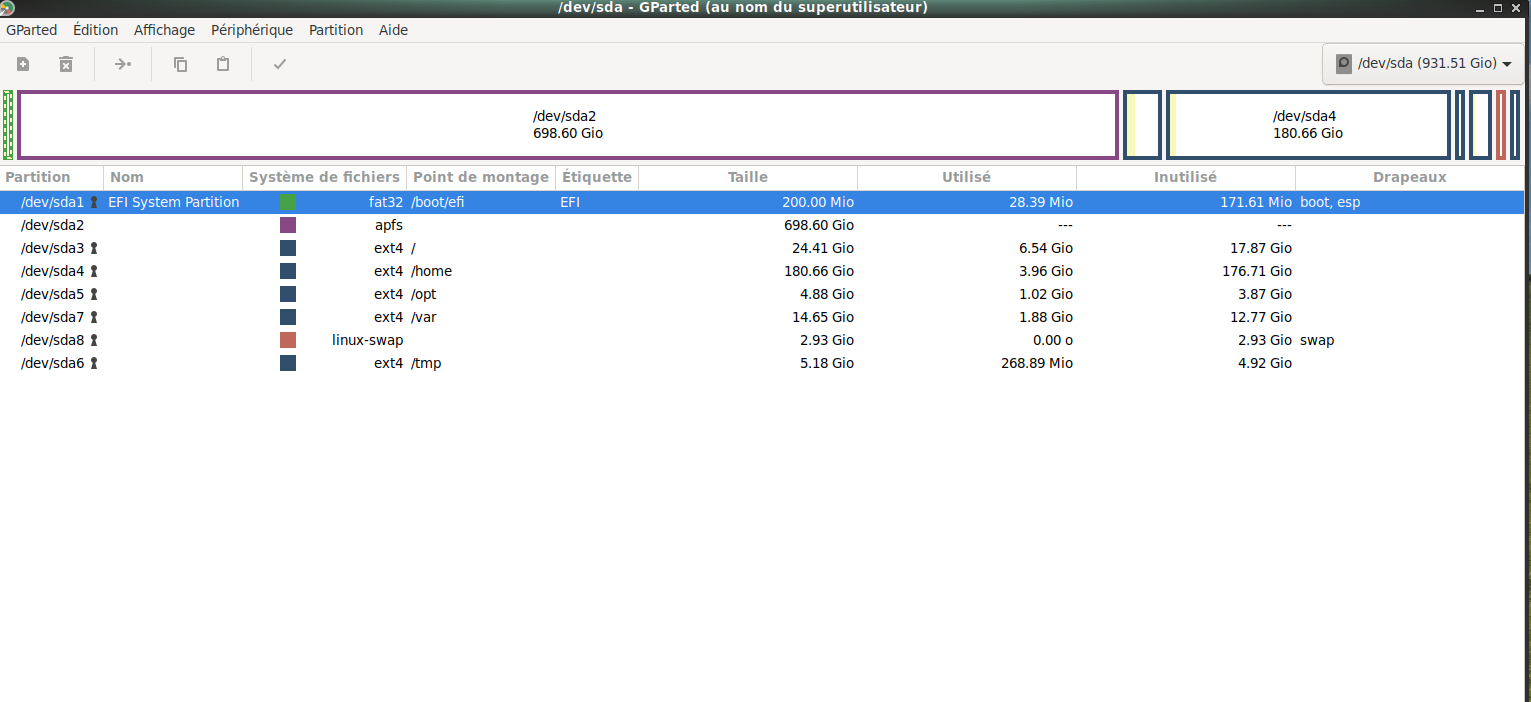Click the Nom column header
The height and width of the screenshot is (702, 1531).
[x=173, y=177]
